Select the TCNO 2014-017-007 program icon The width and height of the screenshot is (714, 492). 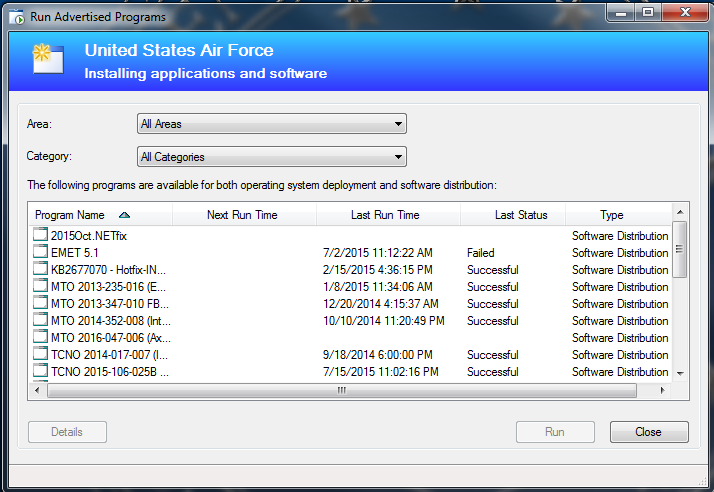(40, 355)
